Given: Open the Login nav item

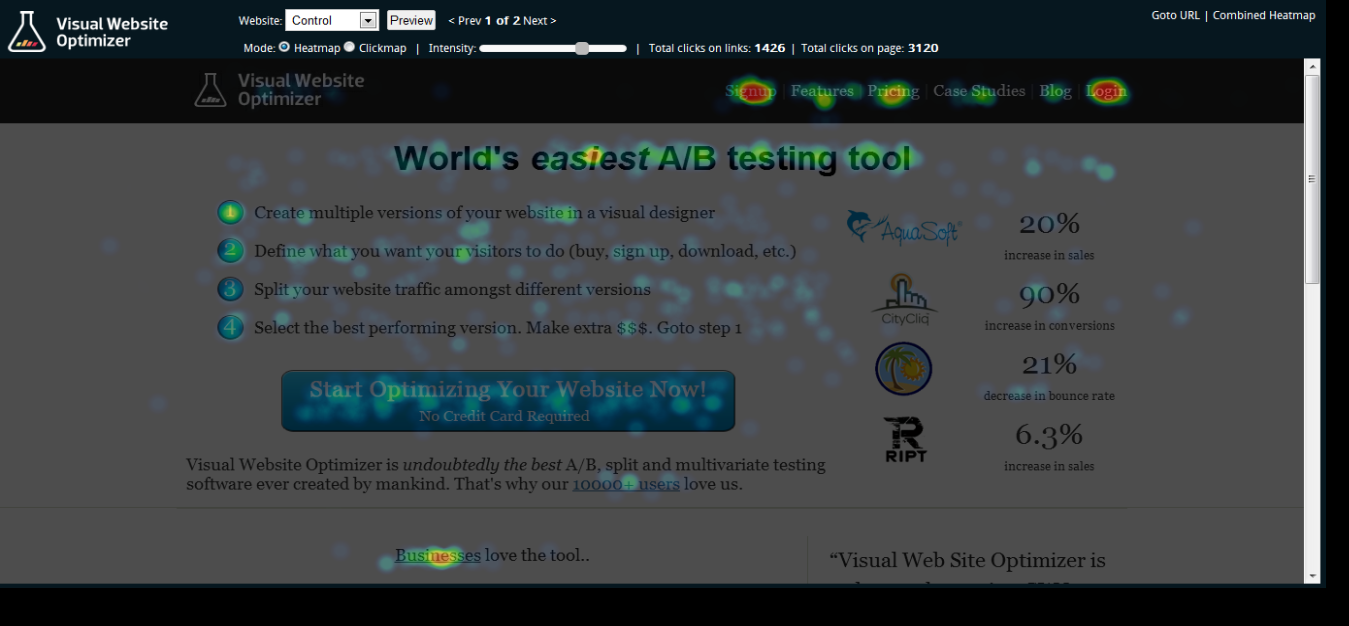Looking at the screenshot, I should 1106,91.
